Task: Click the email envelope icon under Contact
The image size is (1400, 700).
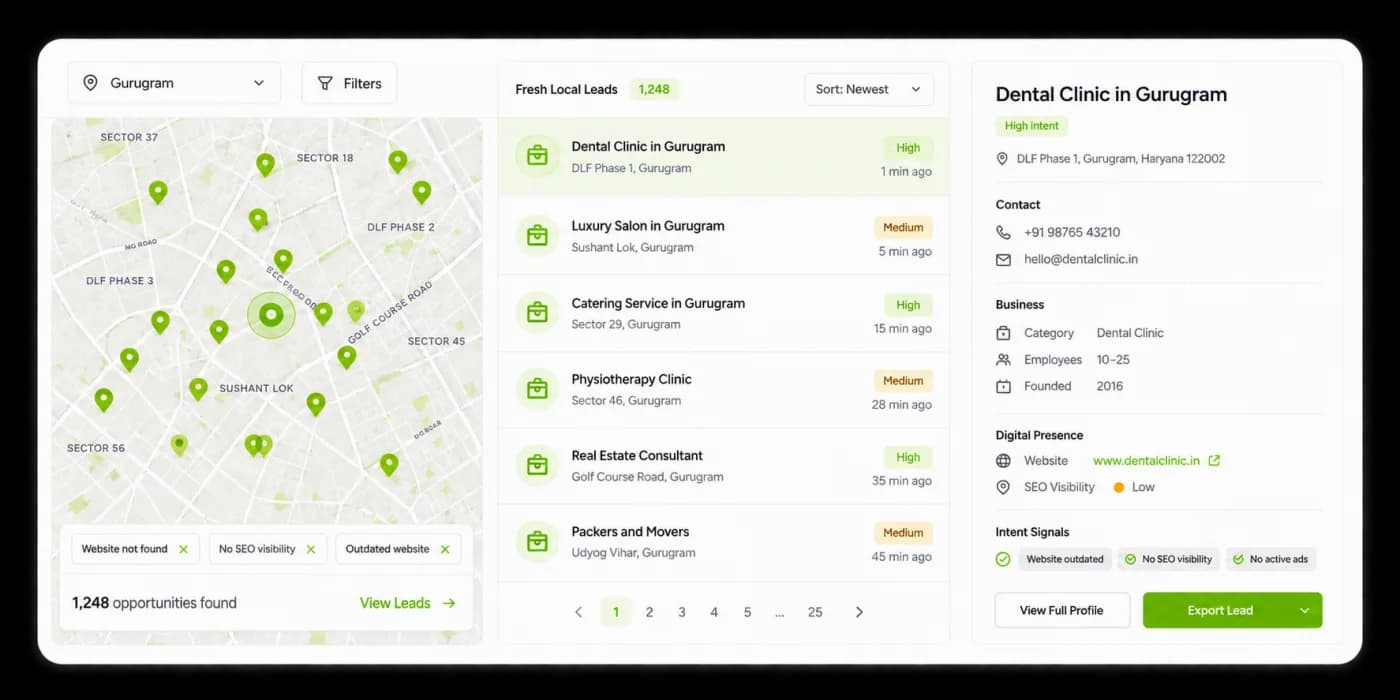Action: (x=1003, y=259)
